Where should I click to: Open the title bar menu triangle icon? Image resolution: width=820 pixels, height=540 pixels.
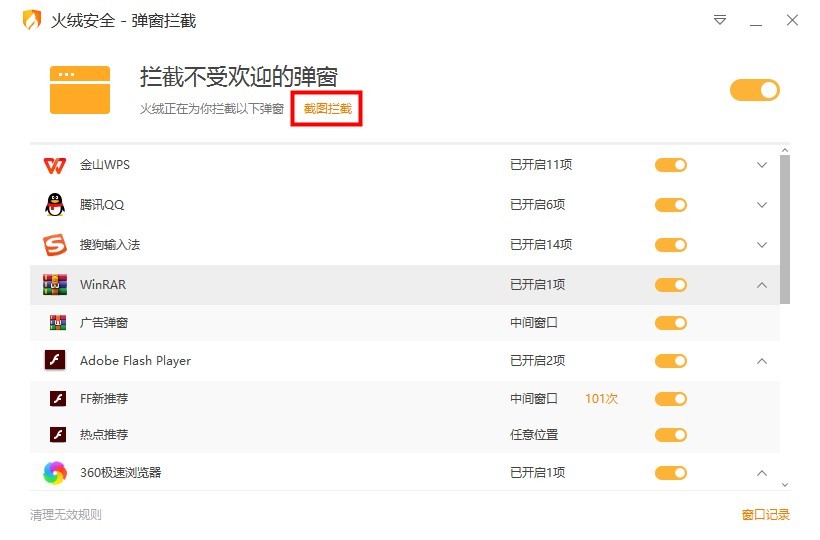(x=720, y=20)
